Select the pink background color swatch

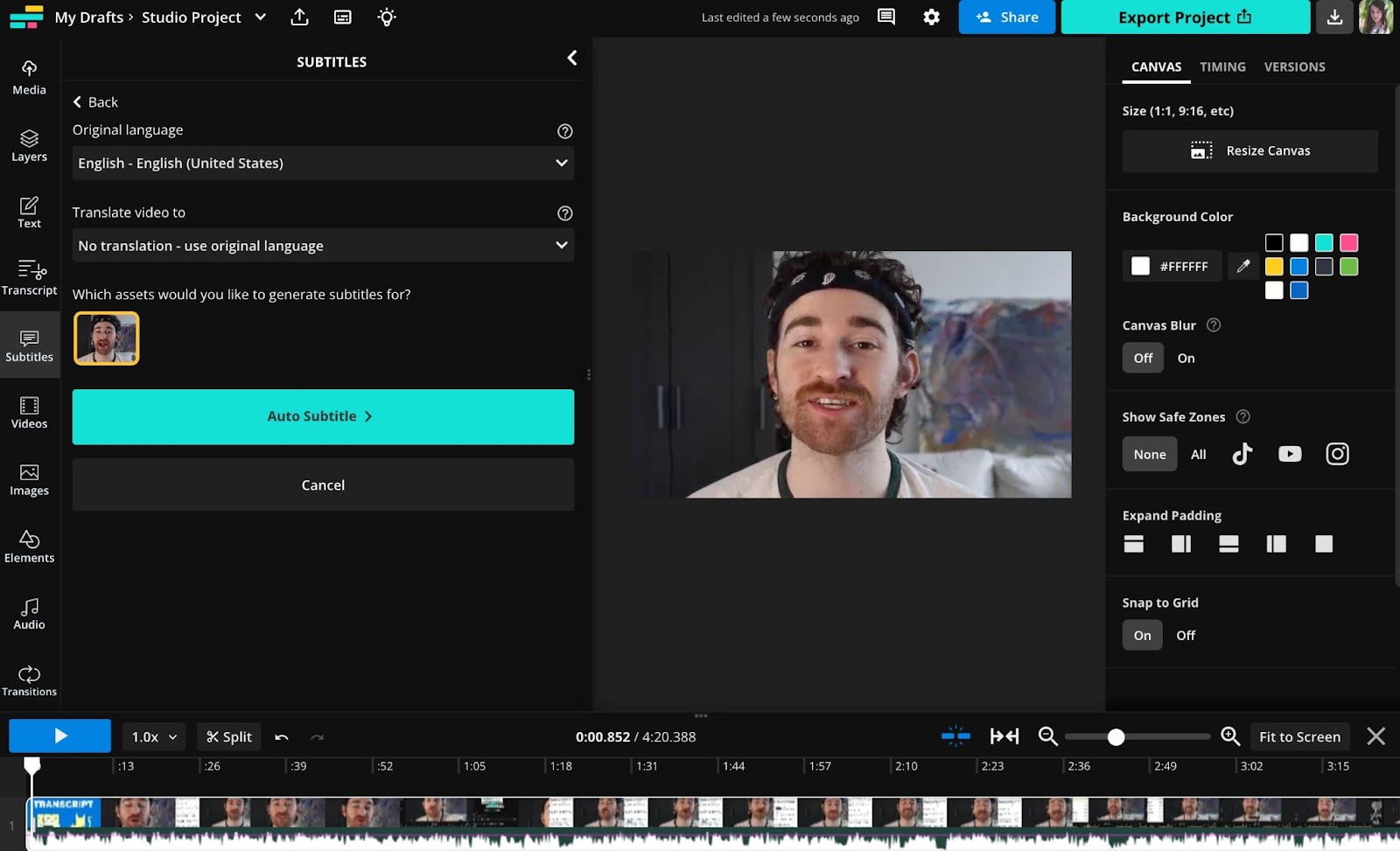[1349, 242]
